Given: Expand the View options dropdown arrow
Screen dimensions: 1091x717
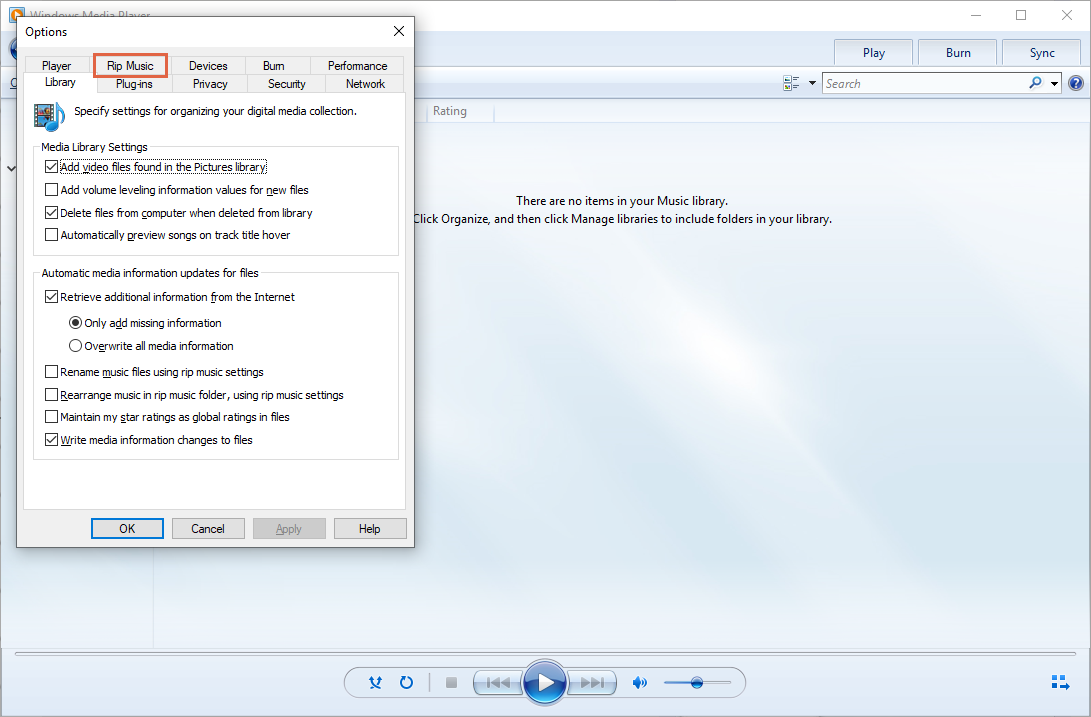Looking at the screenshot, I should click(x=812, y=84).
